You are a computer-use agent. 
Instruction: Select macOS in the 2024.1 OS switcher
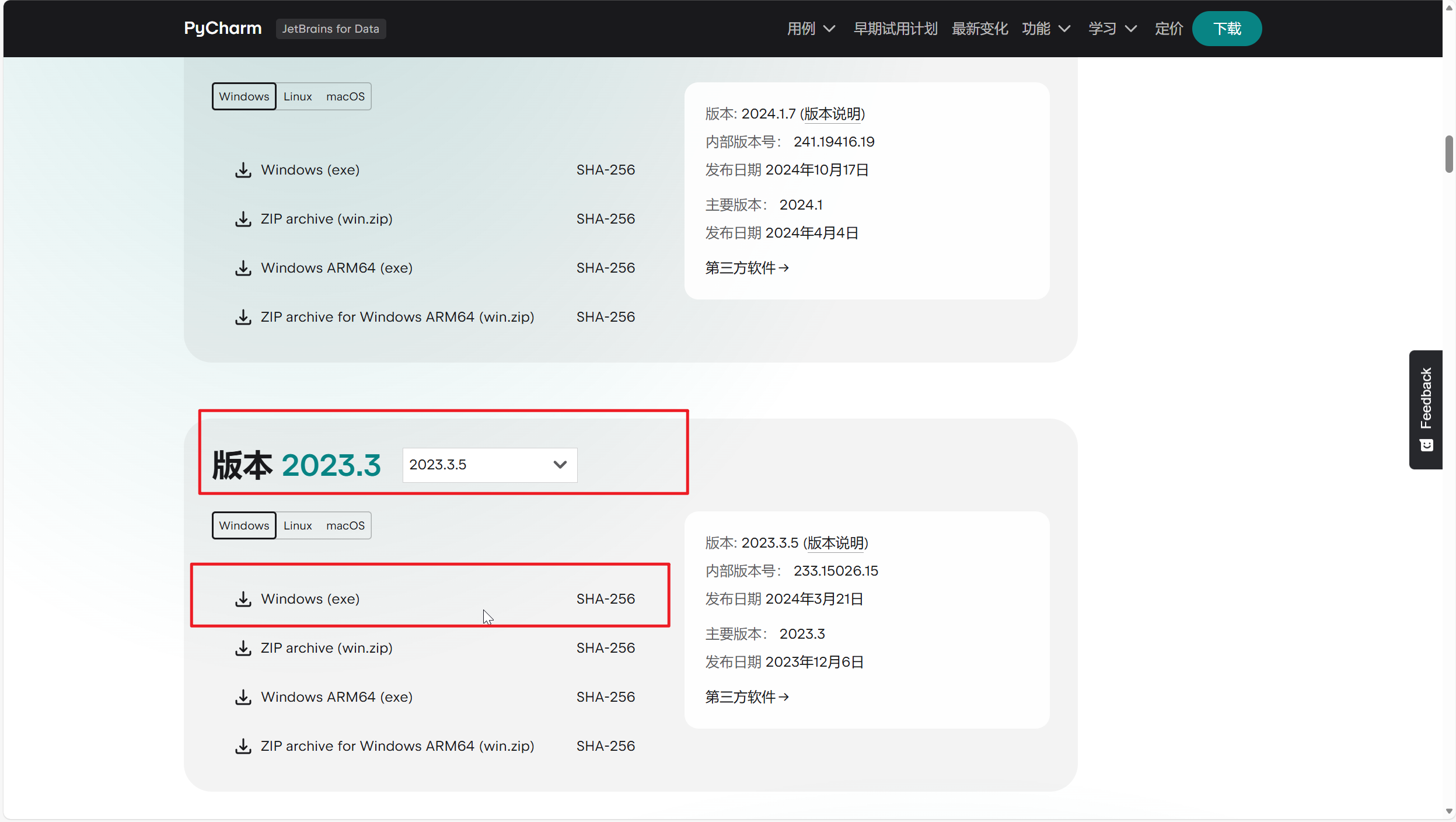(345, 96)
